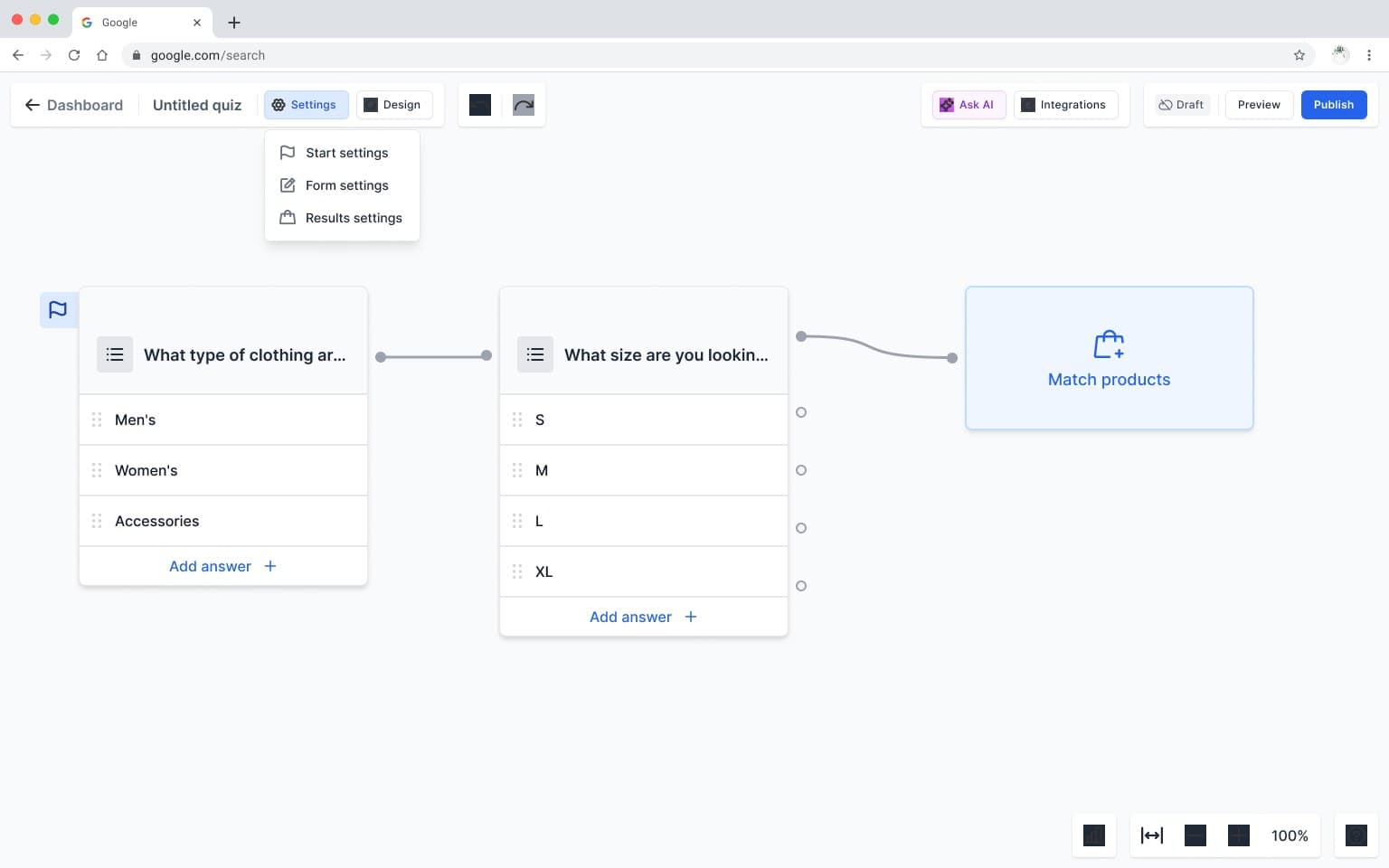Click the start flag icon beside first question
This screenshot has width=1389, height=868.
click(x=58, y=309)
